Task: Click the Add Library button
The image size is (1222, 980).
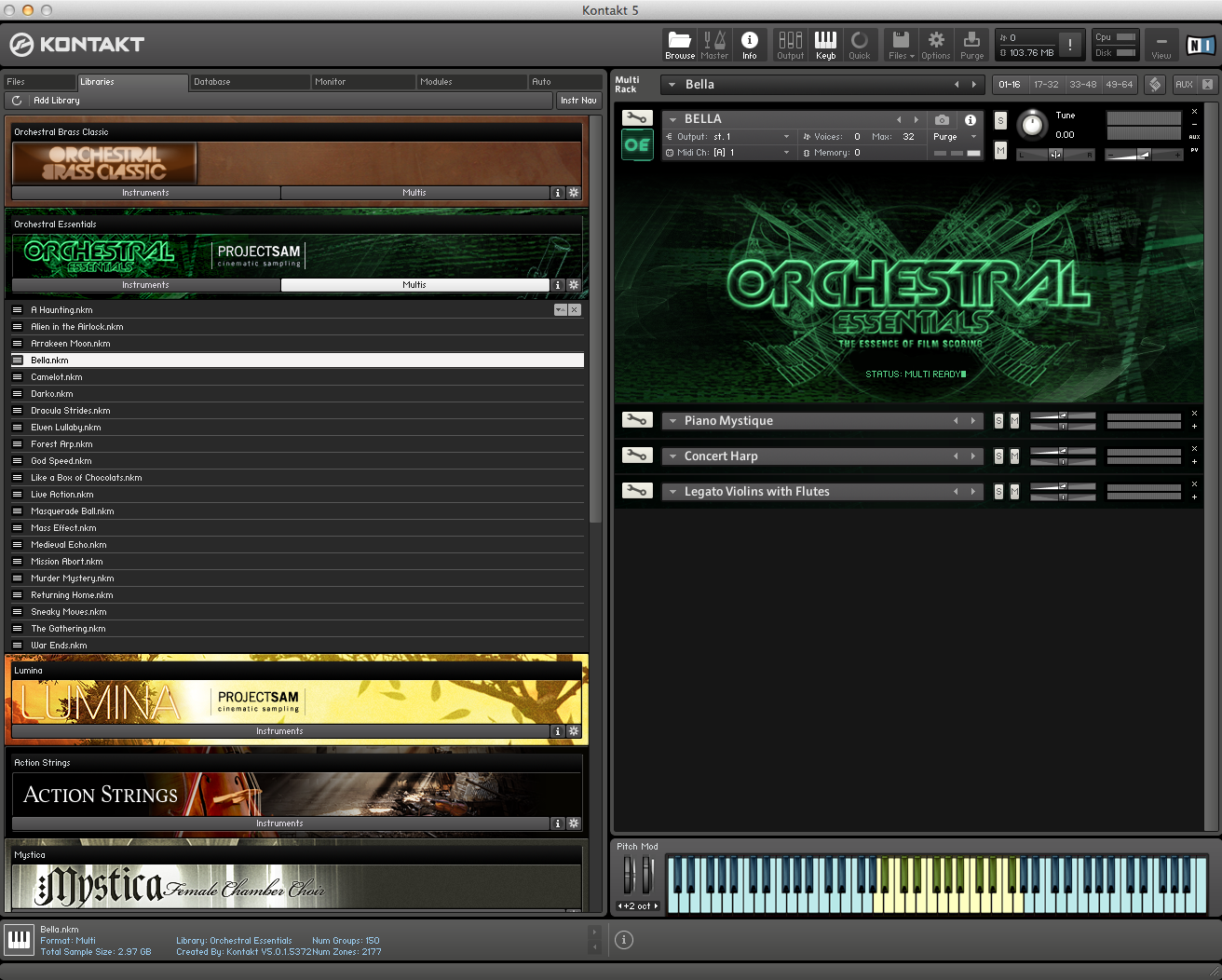Action: pos(57,101)
